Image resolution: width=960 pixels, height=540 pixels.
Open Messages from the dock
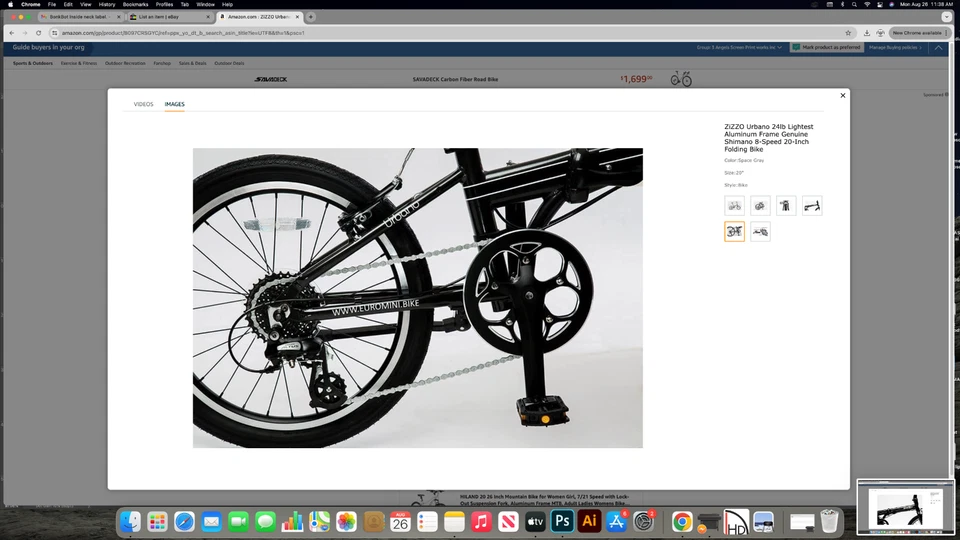(265, 522)
